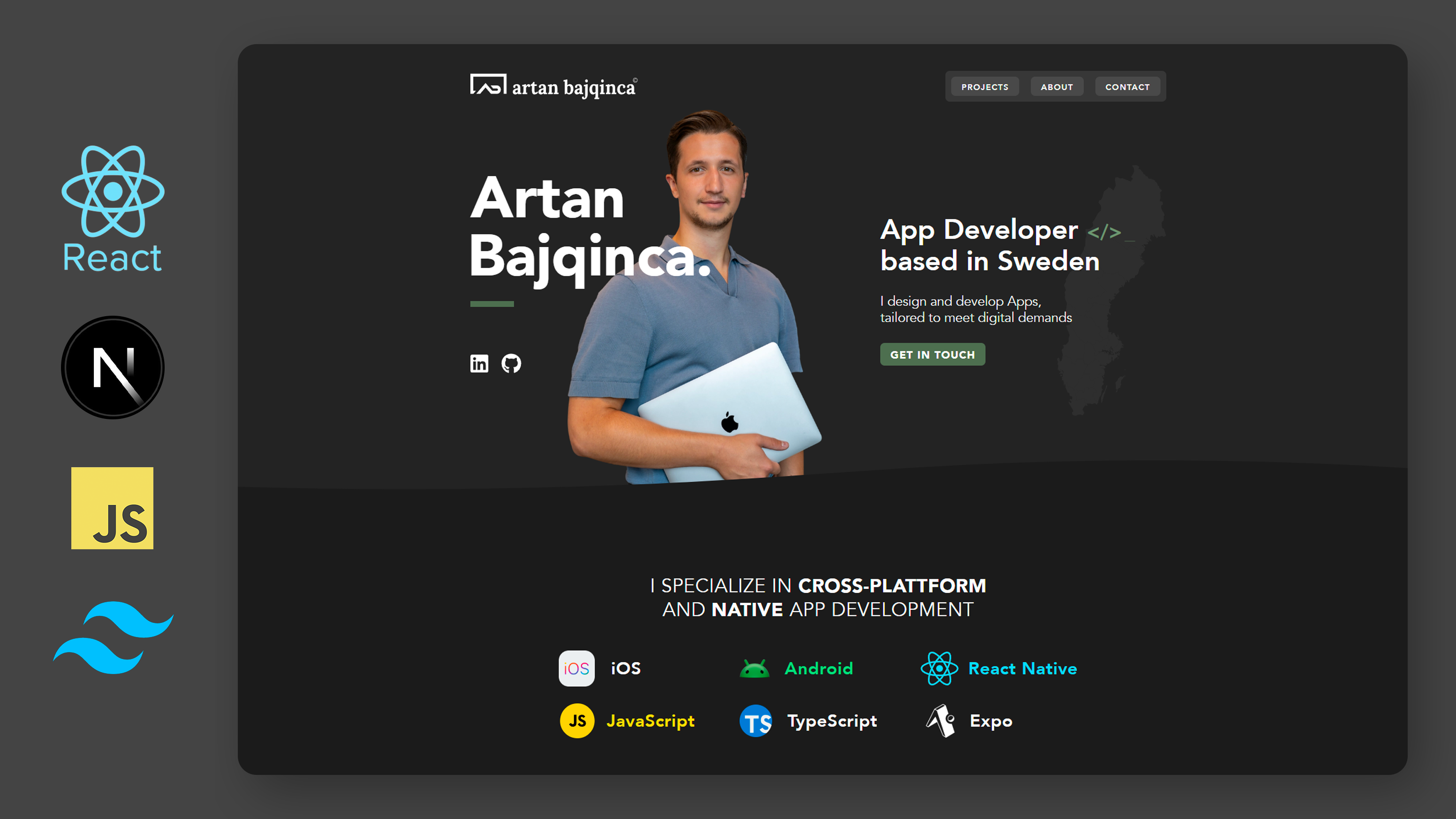The width and height of the screenshot is (1456, 819).
Task: Open the Projects navigation item
Action: [x=985, y=86]
